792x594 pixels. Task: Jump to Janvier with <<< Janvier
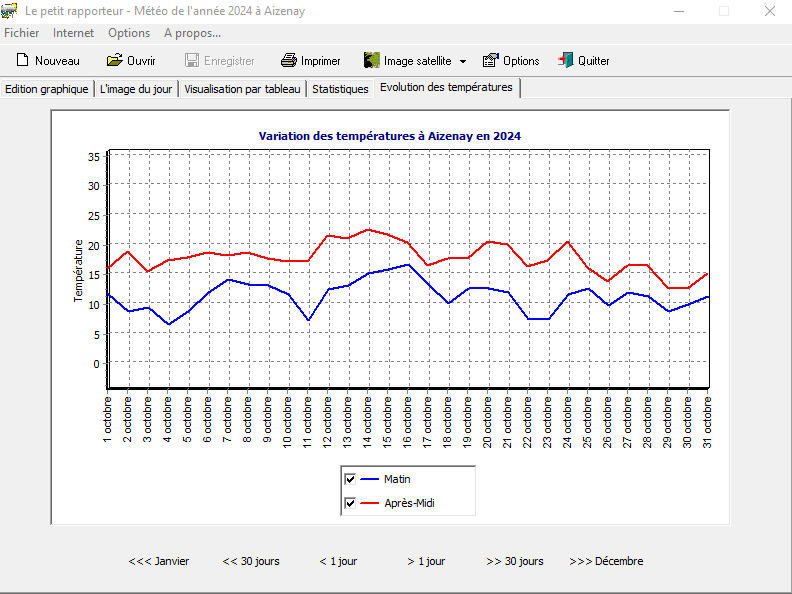[x=159, y=561]
